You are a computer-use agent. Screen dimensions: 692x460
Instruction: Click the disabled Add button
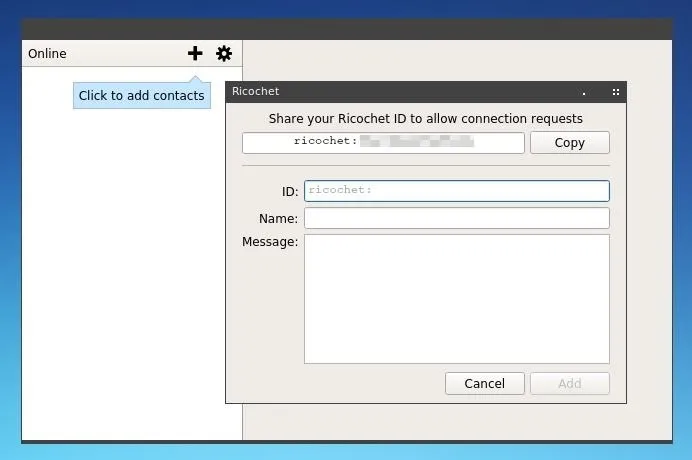(569, 383)
